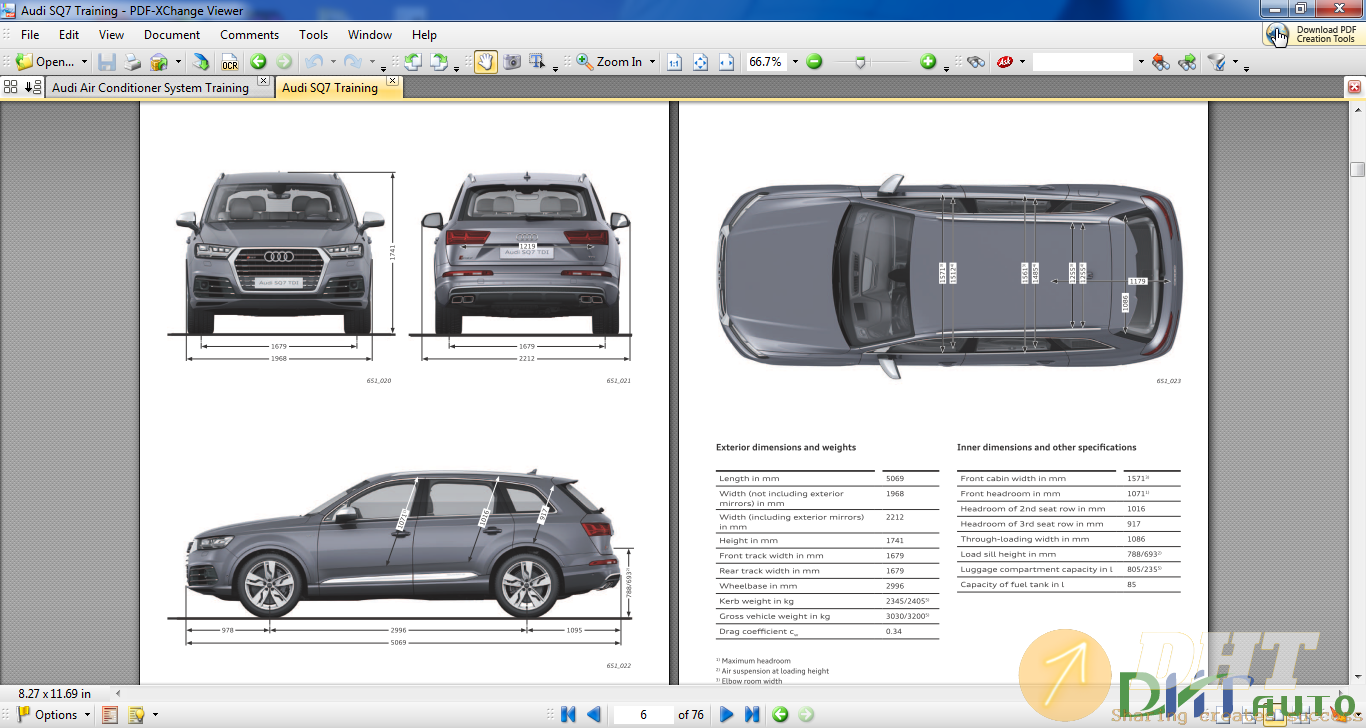Screen dimensions: 1366x728
Task: Find previous search result
Action: pos(1161,62)
